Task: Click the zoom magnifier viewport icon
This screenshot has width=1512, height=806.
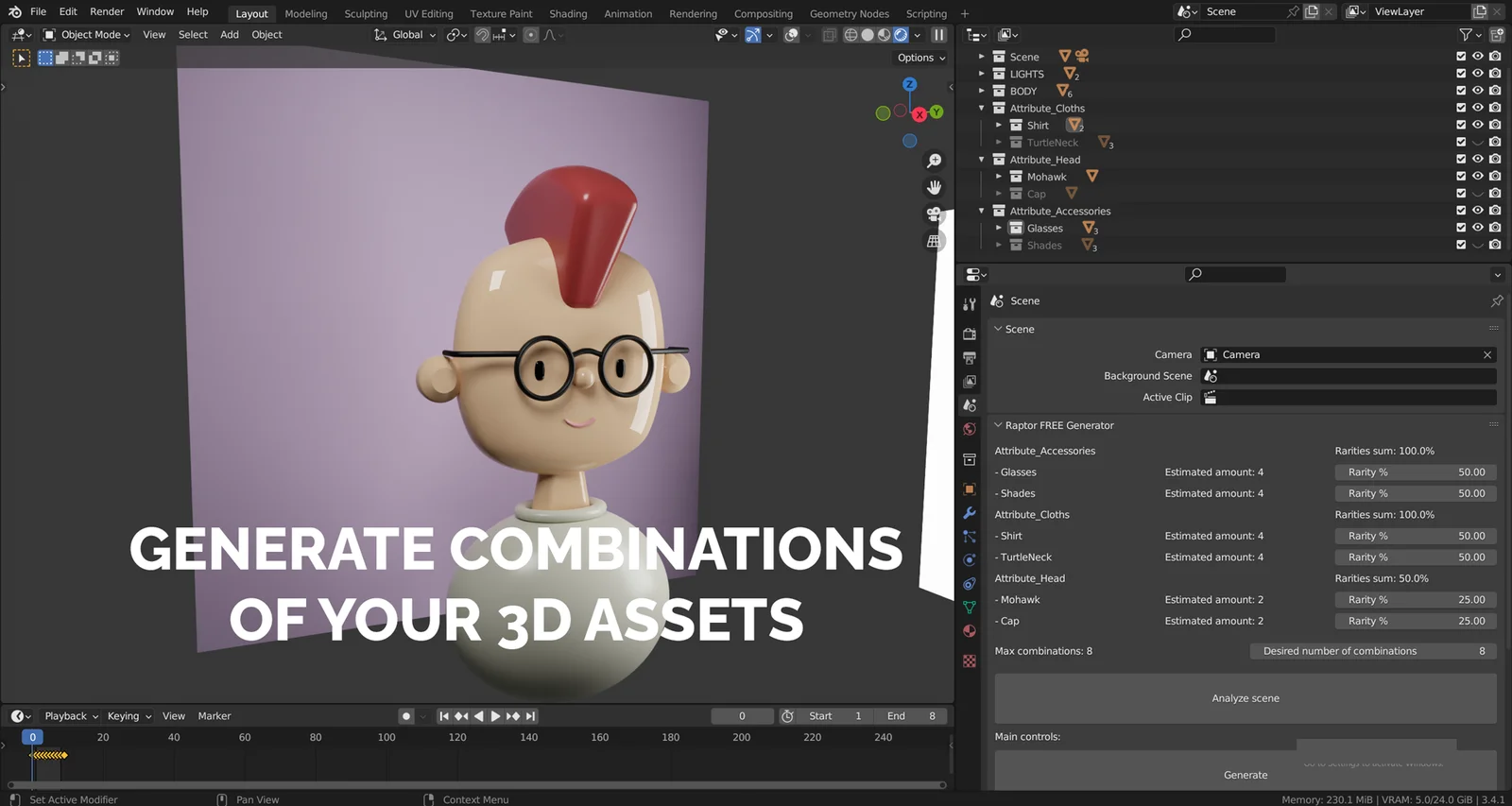Action: click(x=934, y=161)
